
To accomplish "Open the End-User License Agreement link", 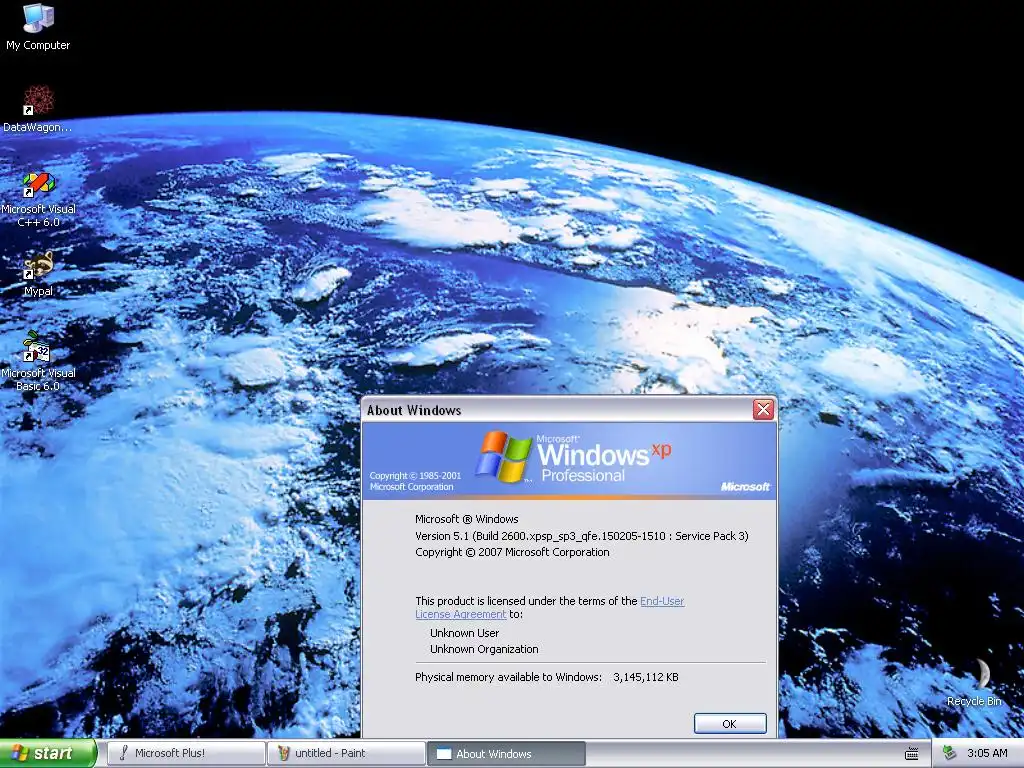I will (x=550, y=607).
